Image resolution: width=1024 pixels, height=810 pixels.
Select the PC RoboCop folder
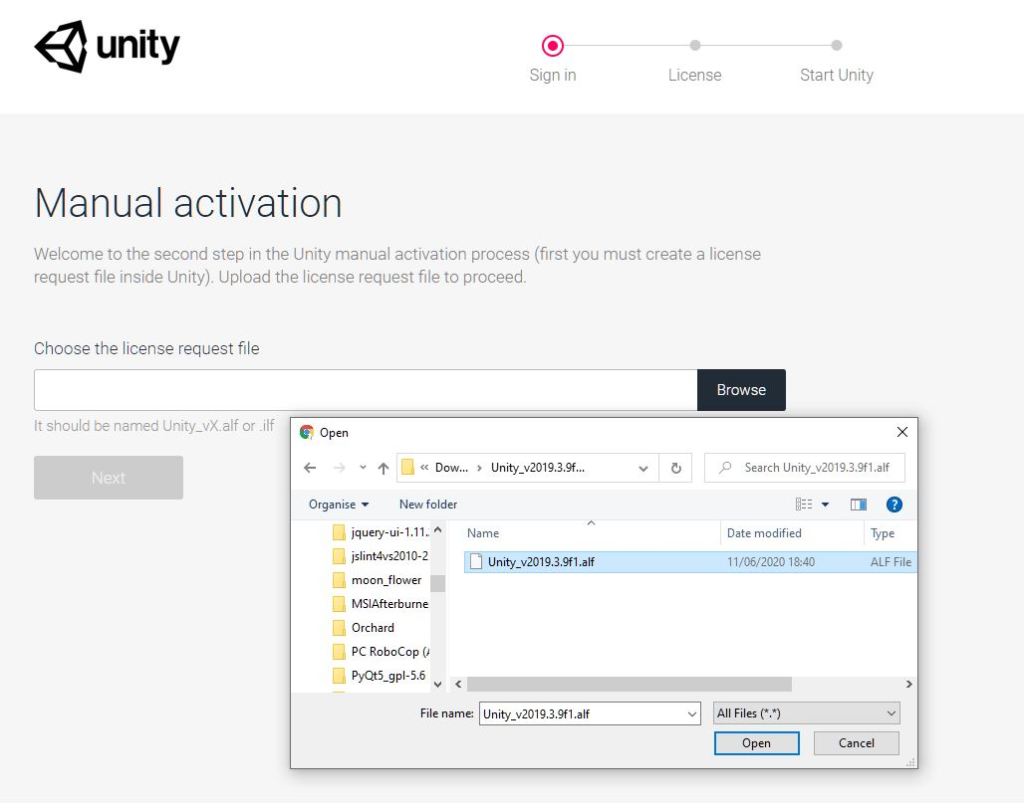(x=381, y=652)
